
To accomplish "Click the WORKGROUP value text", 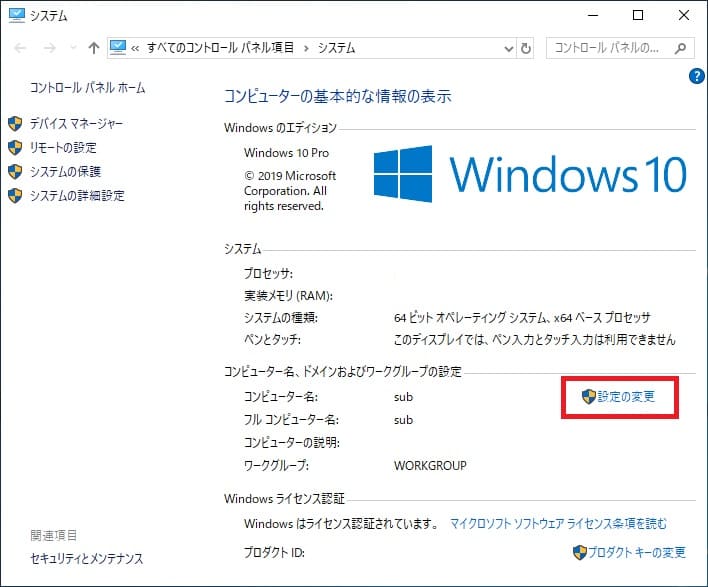I will (x=430, y=466).
